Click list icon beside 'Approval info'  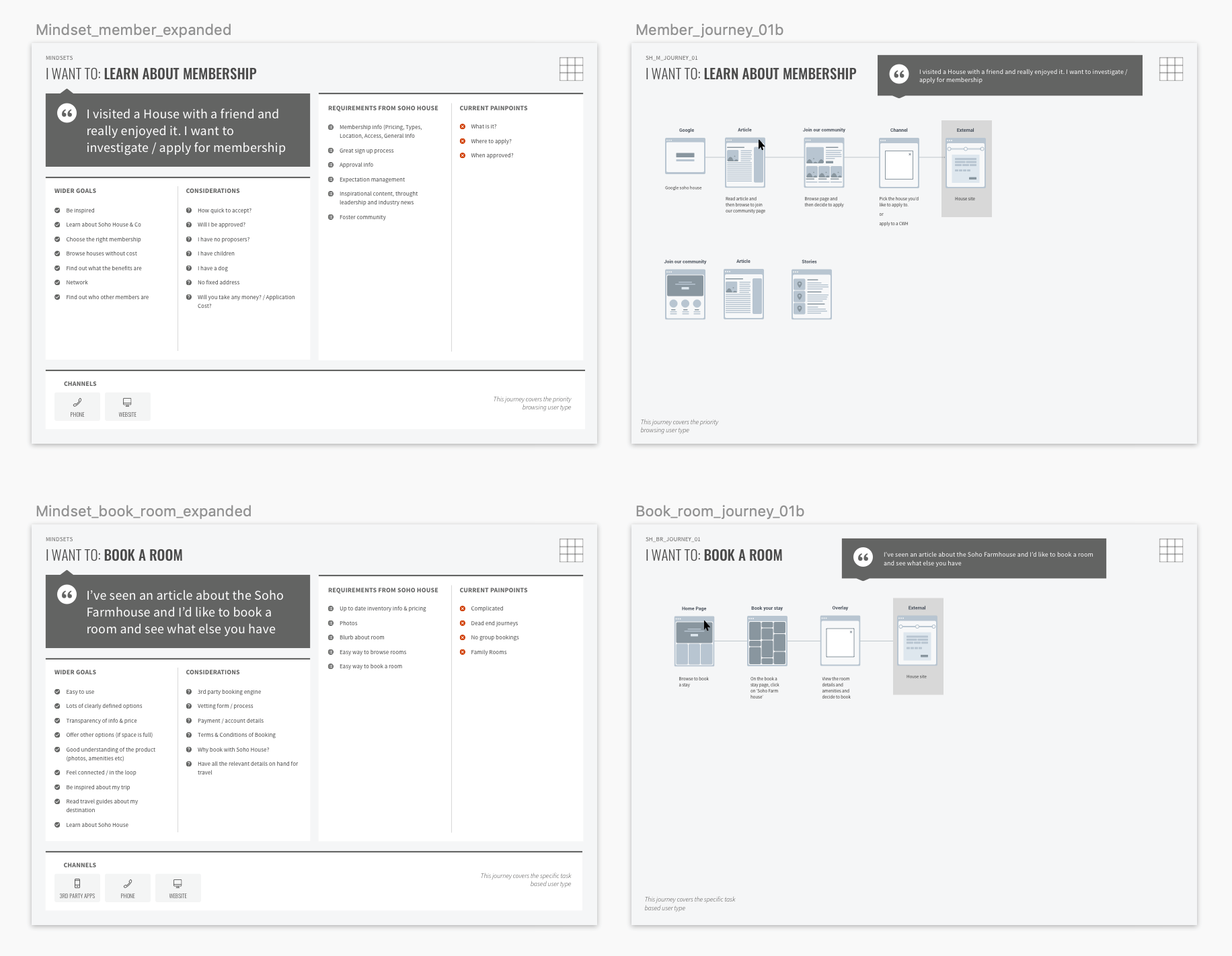tap(331, 165)
